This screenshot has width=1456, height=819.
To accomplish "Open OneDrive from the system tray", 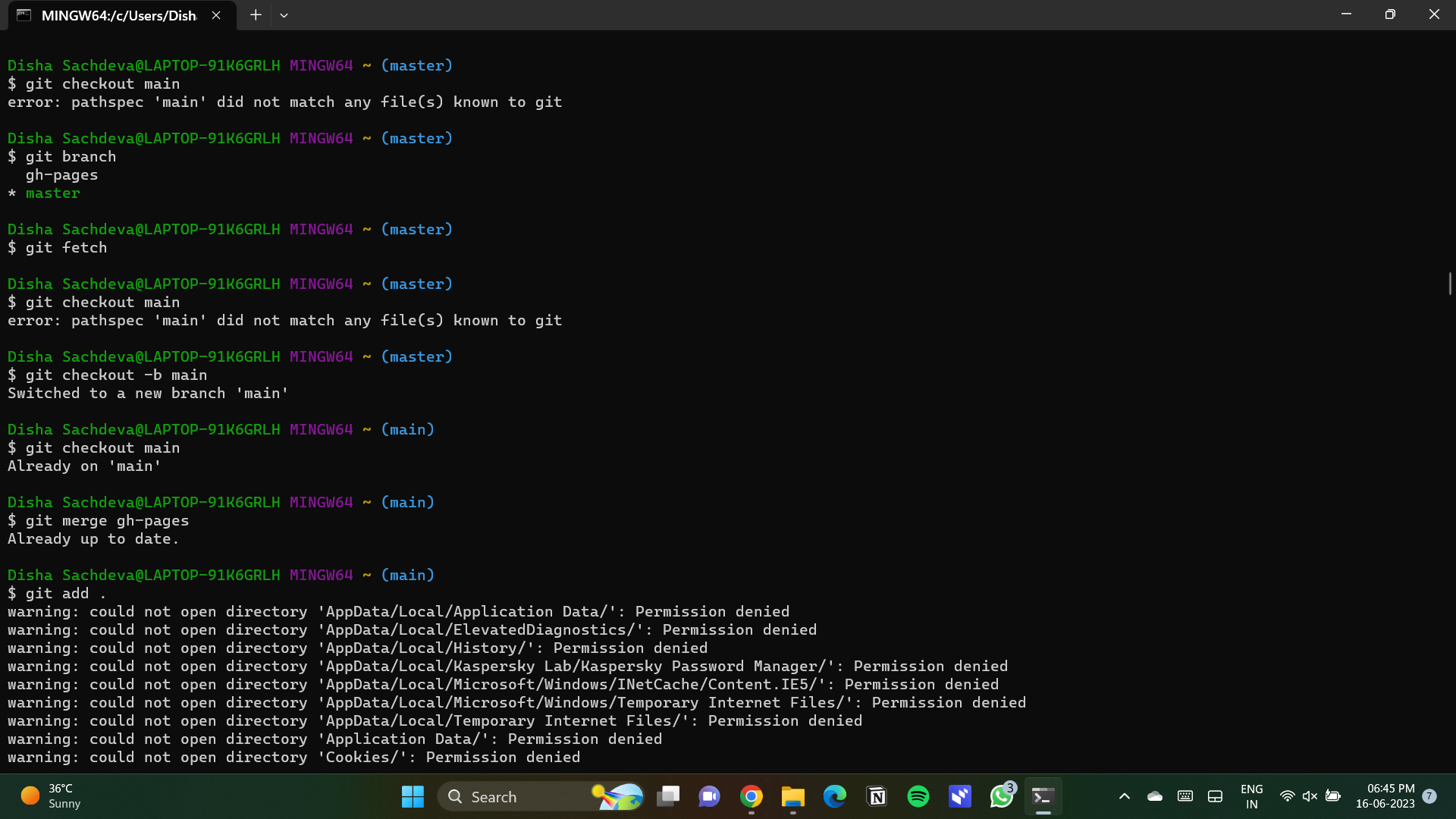I will coord(1154,796).
